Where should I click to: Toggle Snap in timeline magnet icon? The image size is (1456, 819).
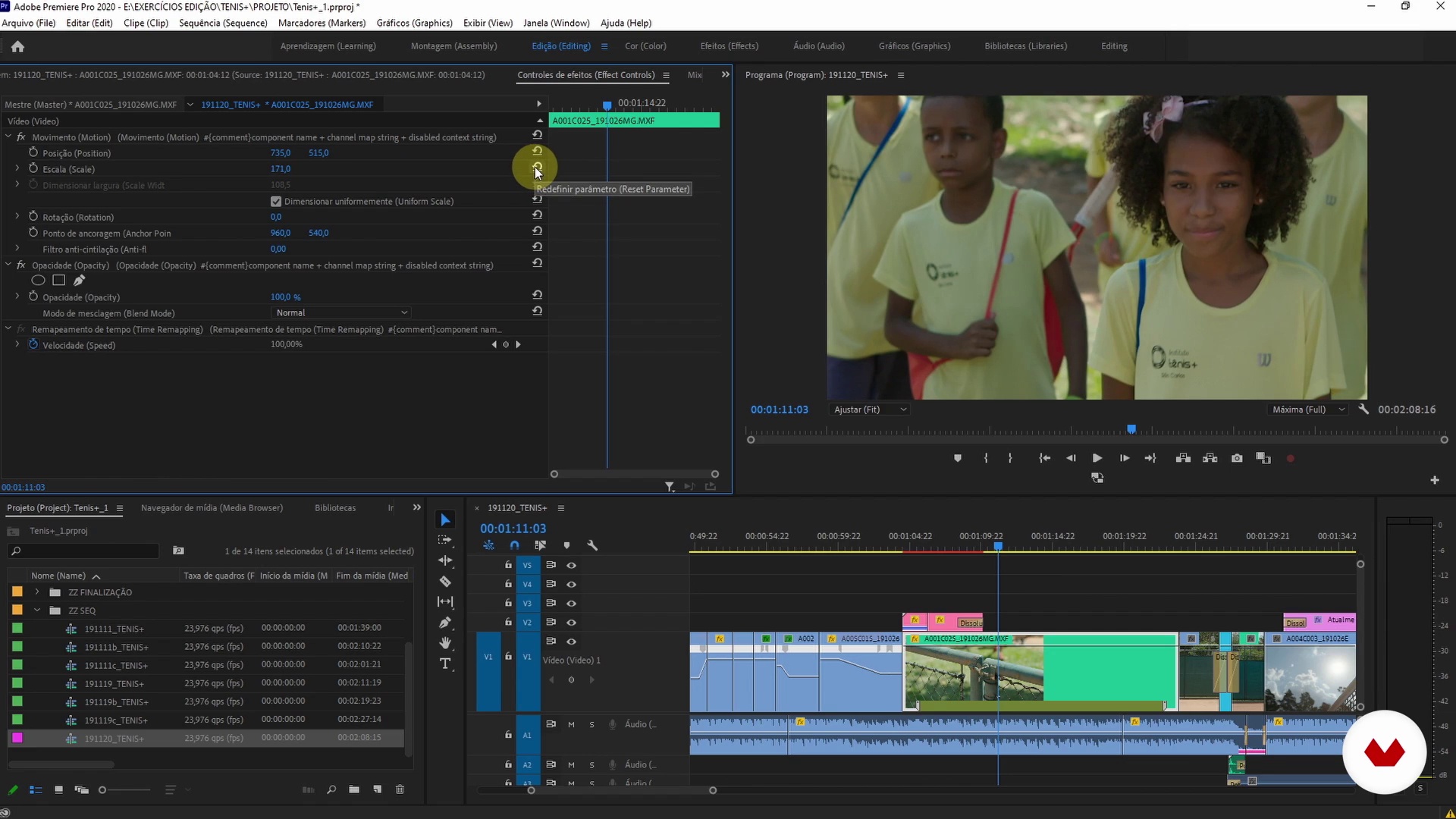(515, 545)
